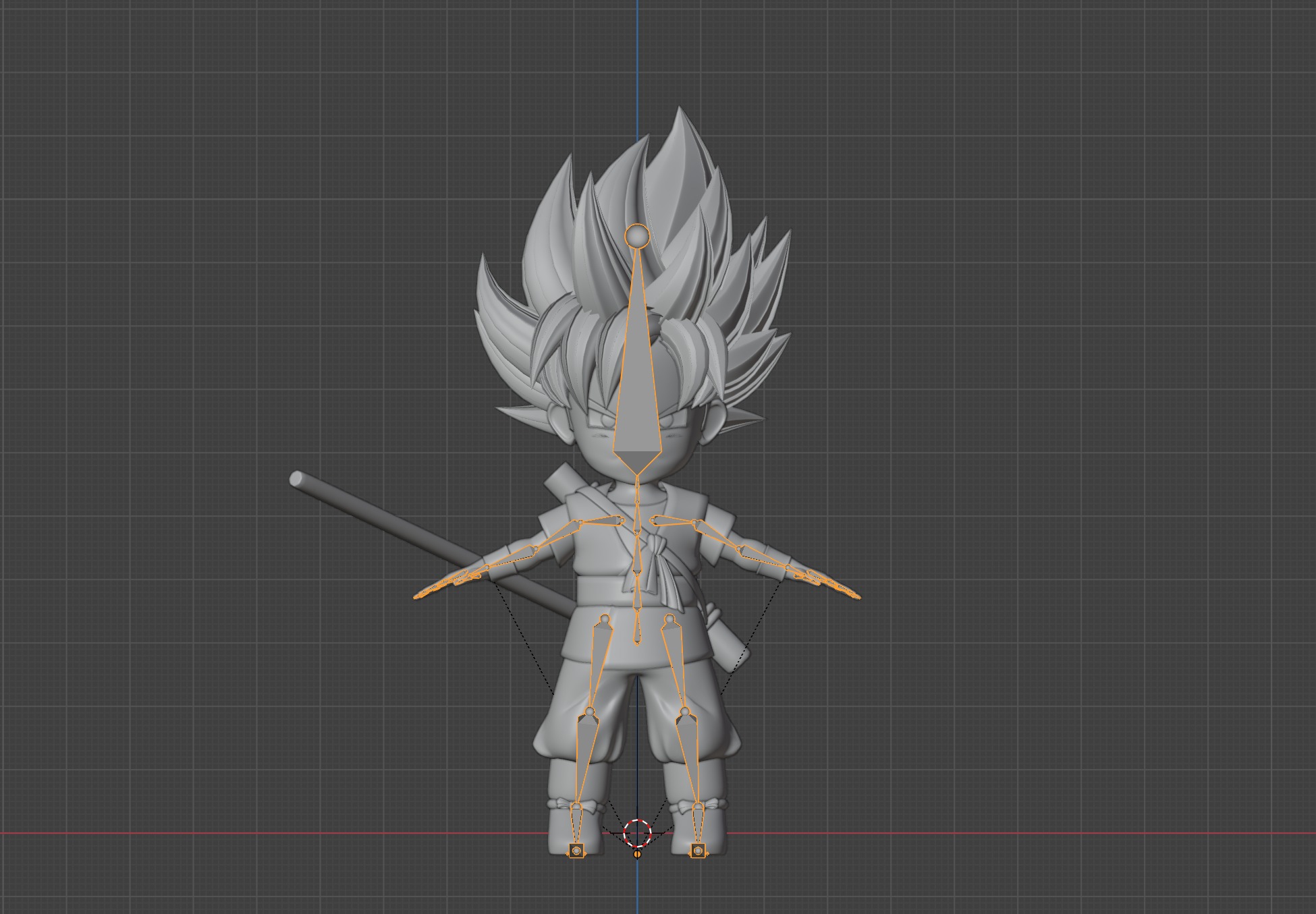Select the shoulder bone on the screen's right side

pos(671,520)
